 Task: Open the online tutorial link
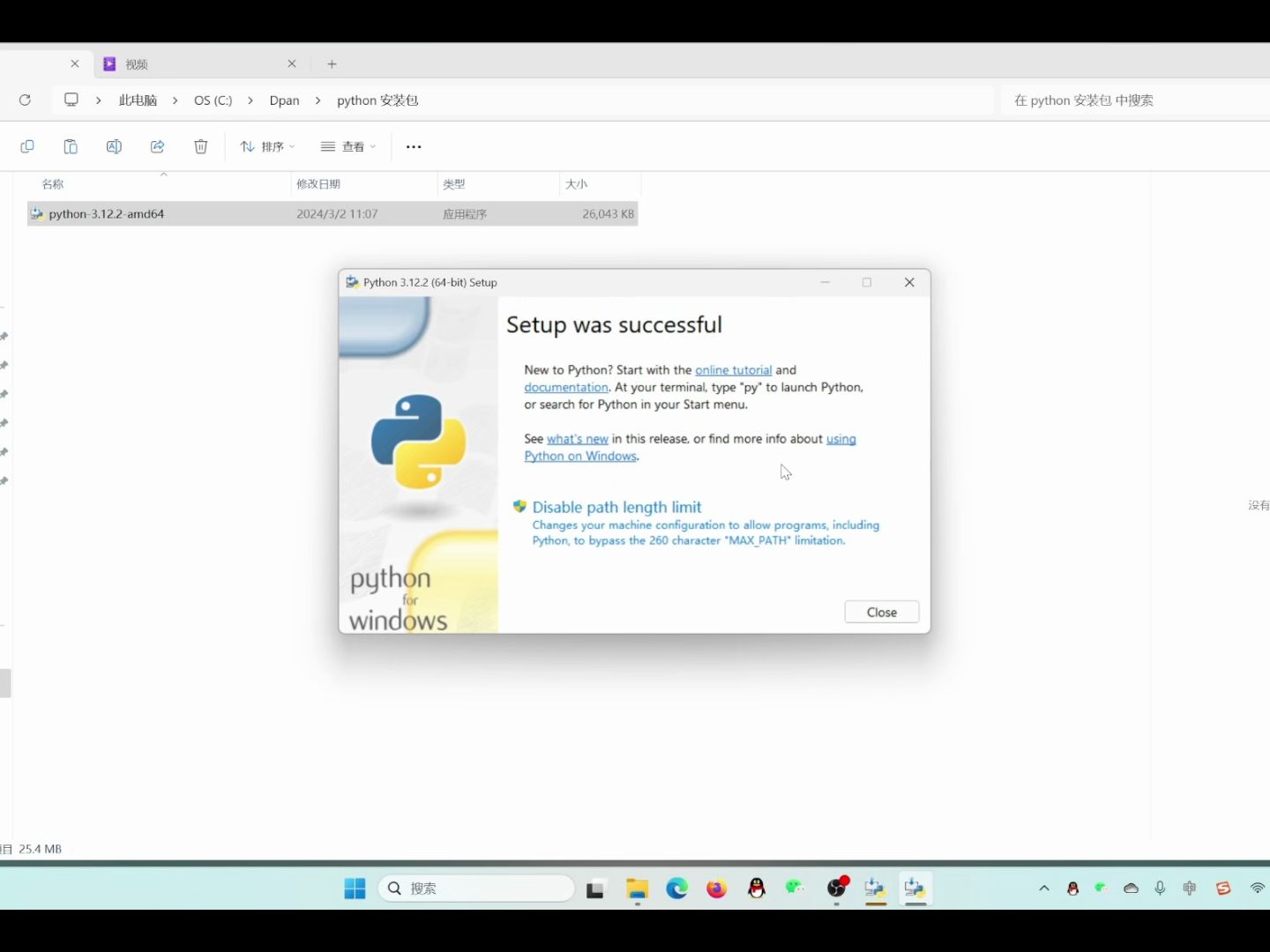[x=733, y=370]
